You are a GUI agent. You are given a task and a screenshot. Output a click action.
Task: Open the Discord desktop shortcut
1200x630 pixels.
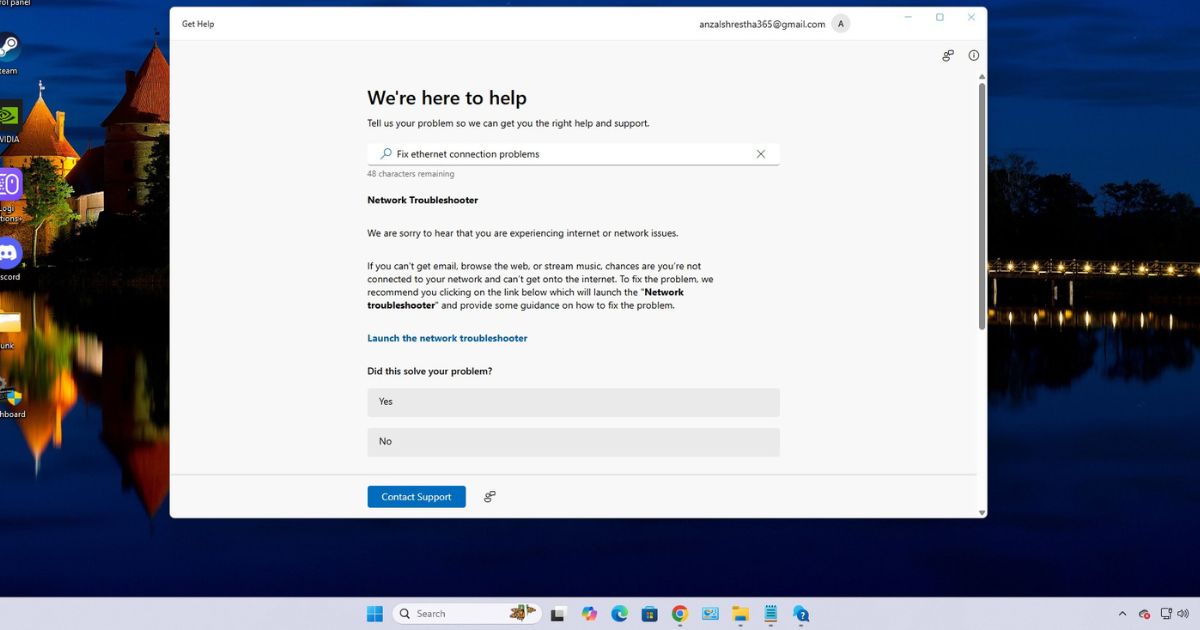[x=10, y=255]
